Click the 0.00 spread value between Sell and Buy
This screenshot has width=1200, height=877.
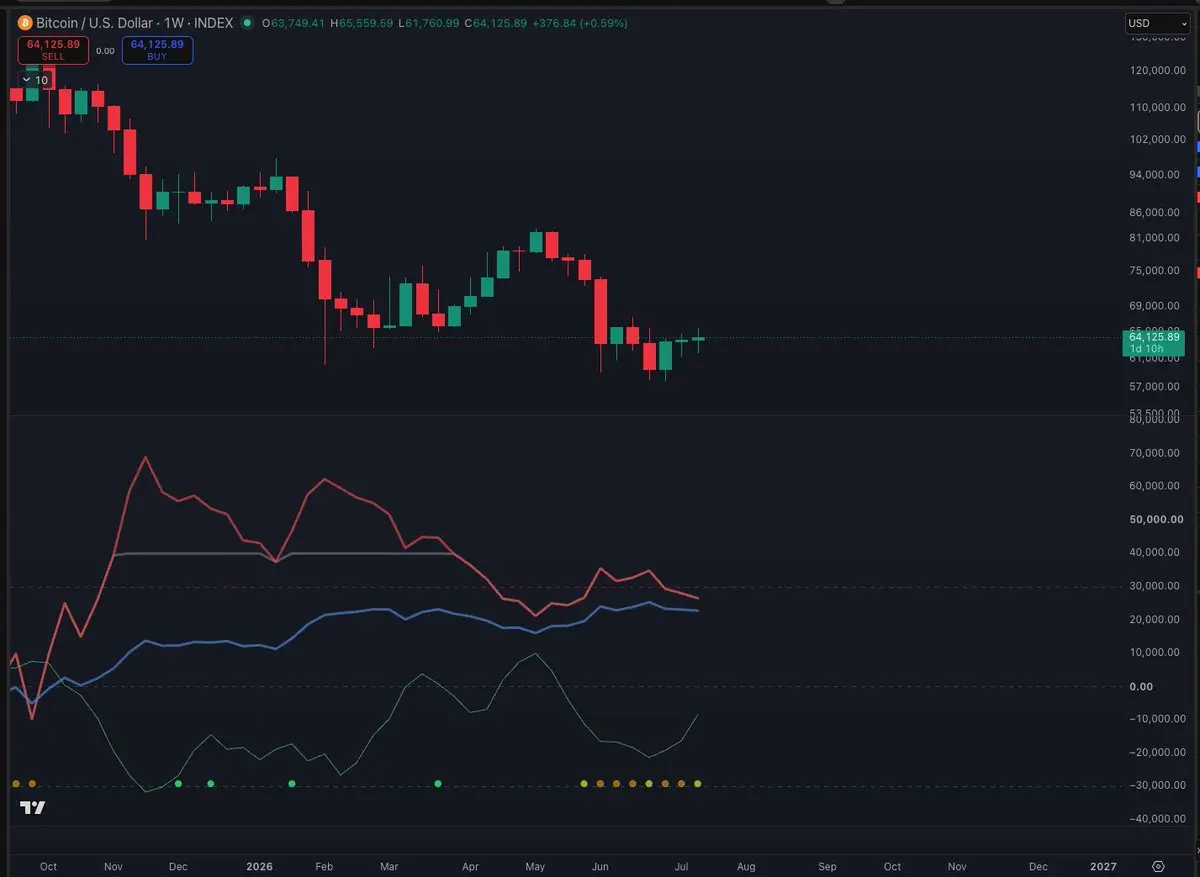105,50
